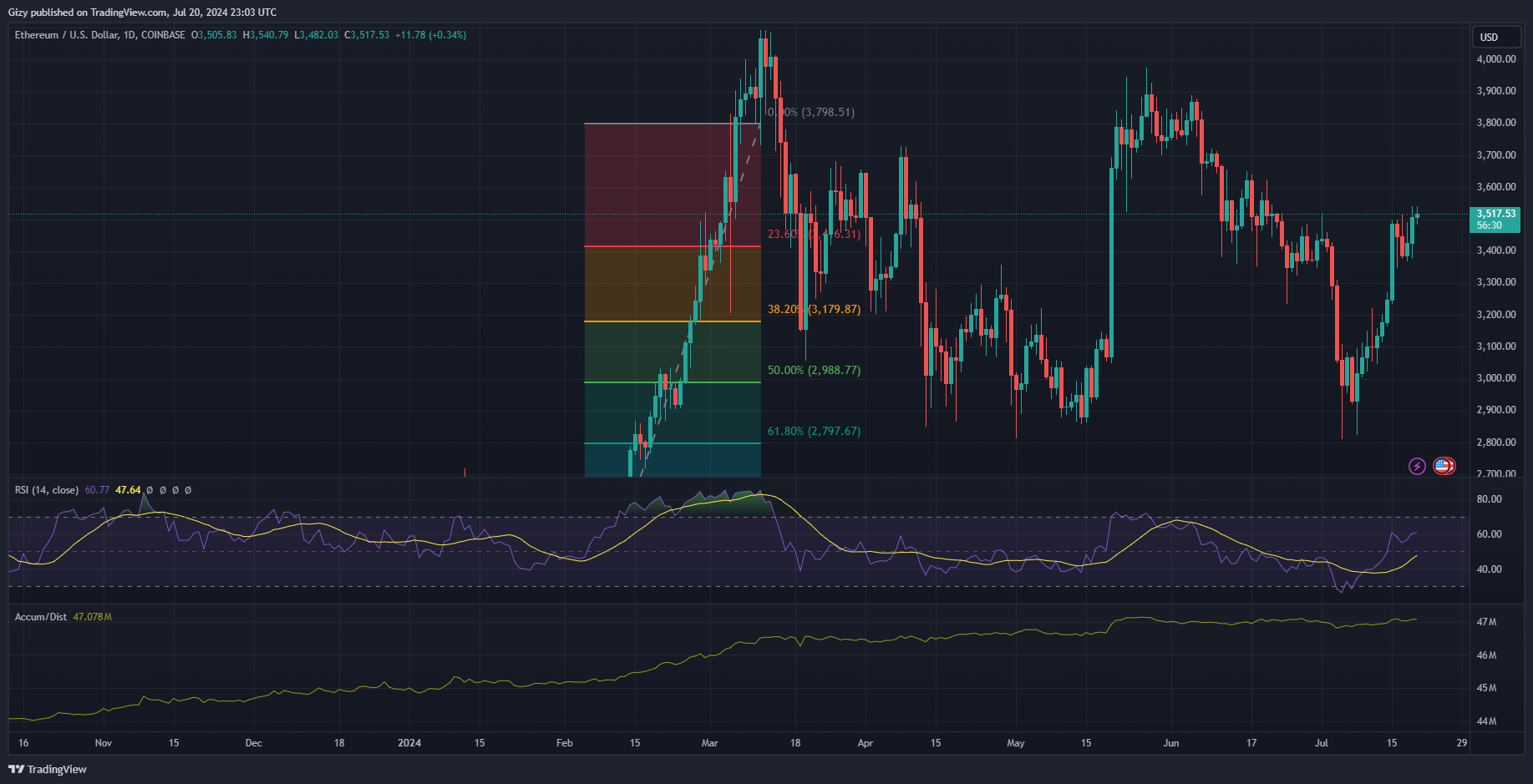Click the Jul label on time axis

[x=1322, y=743]
